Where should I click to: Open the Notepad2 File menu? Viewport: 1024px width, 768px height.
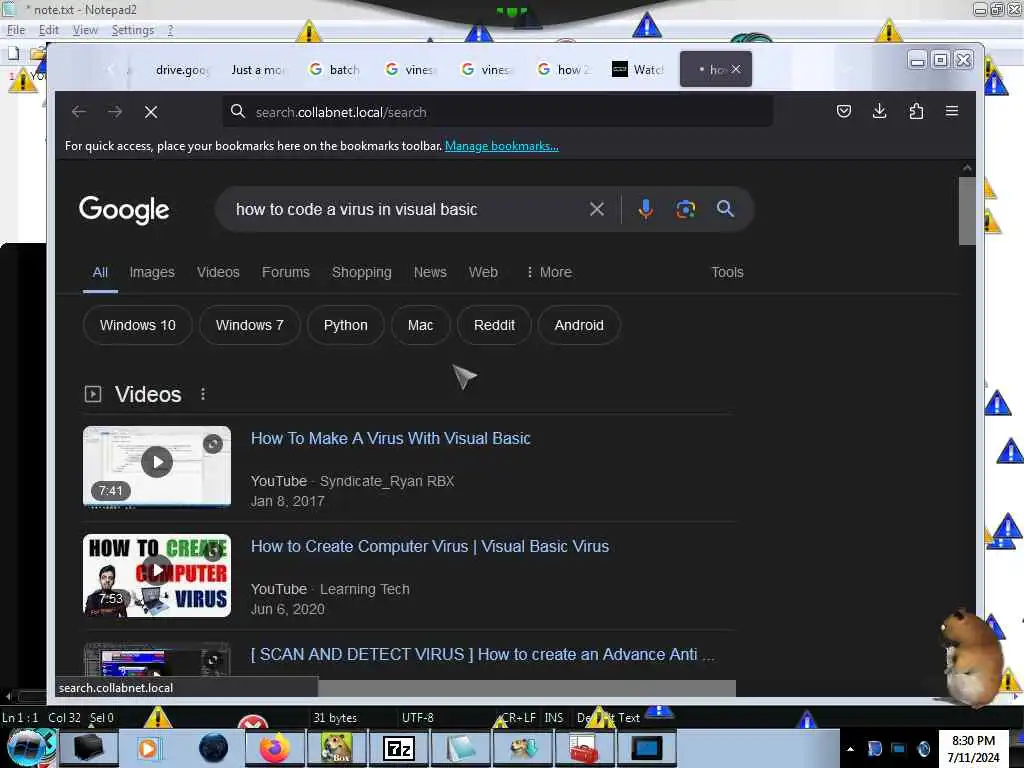coord(16,30)
